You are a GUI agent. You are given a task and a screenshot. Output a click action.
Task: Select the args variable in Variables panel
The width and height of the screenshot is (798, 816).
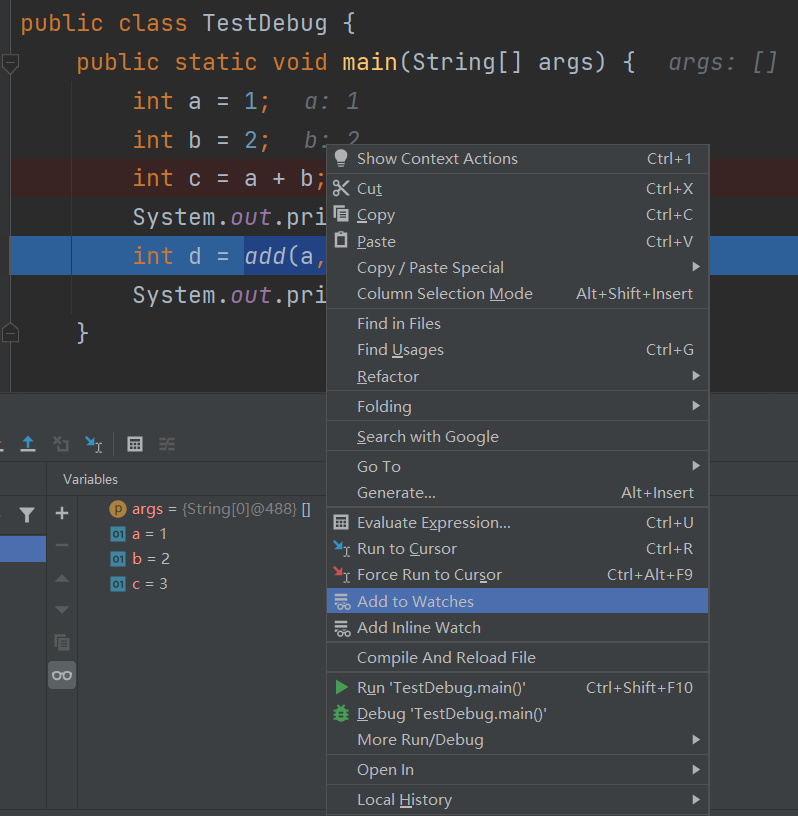pos(147,509)
